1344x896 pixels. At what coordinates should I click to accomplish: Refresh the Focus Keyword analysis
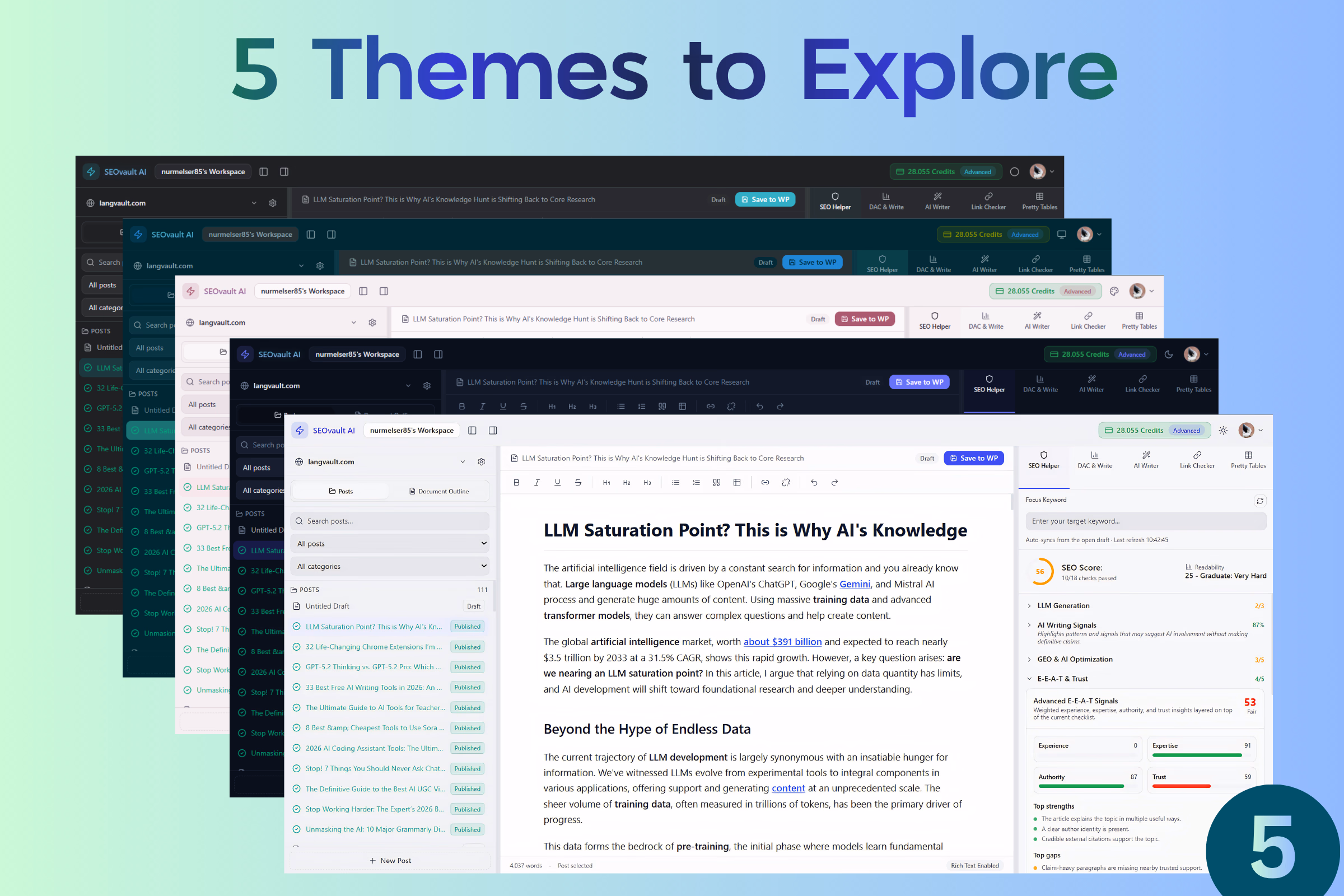pyautogui.click(x=1260, y=501)
